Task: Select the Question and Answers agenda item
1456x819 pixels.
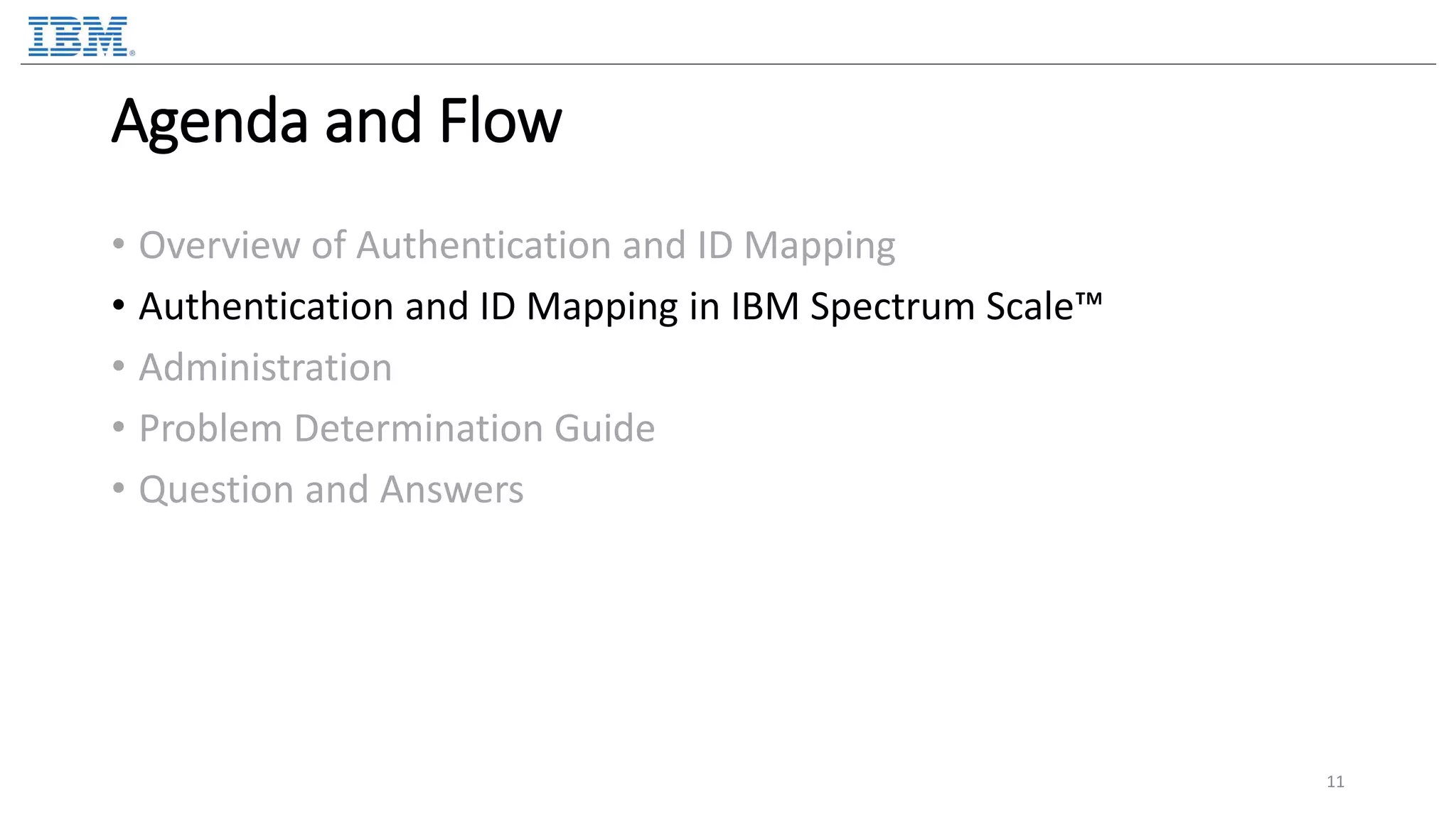Action: point(331,490)
